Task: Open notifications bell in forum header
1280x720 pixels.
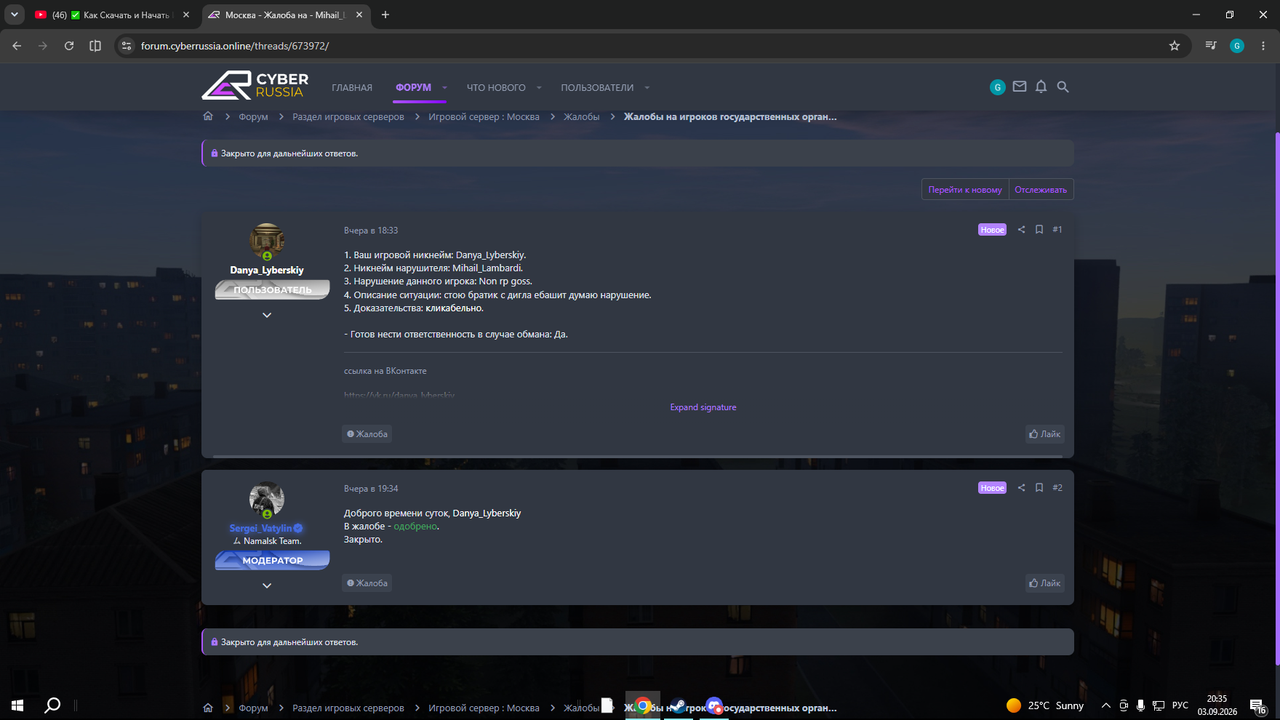Action: 1041,87
